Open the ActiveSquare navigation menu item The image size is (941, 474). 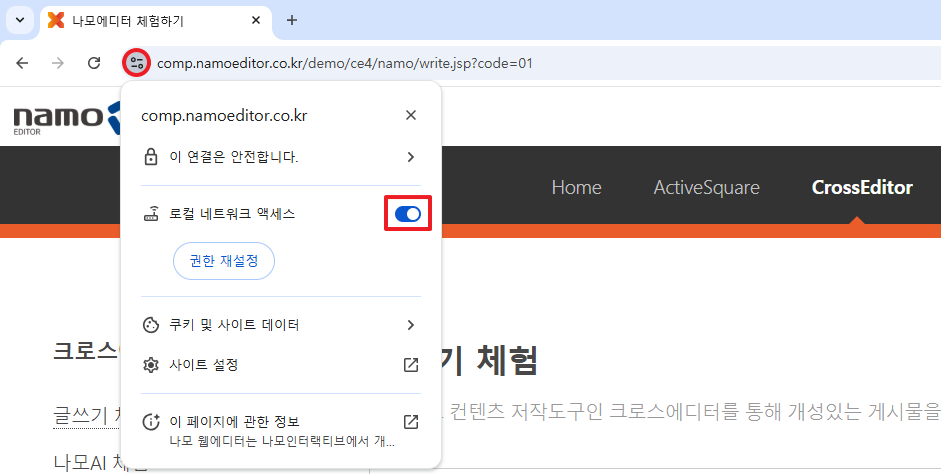pyautogui.click(x=706, y=188)
